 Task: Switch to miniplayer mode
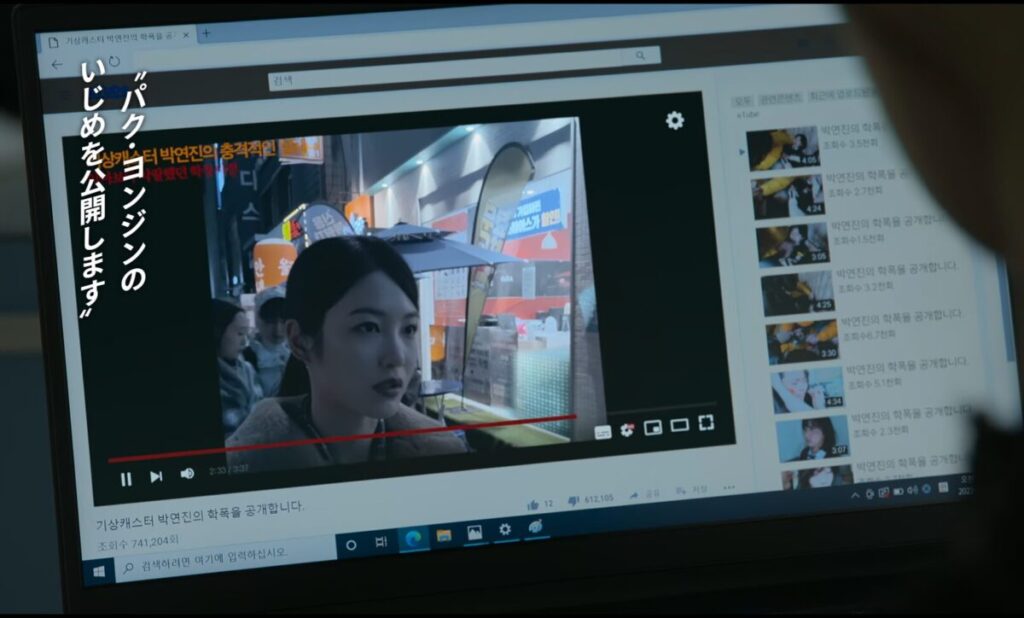coord(652,427)
